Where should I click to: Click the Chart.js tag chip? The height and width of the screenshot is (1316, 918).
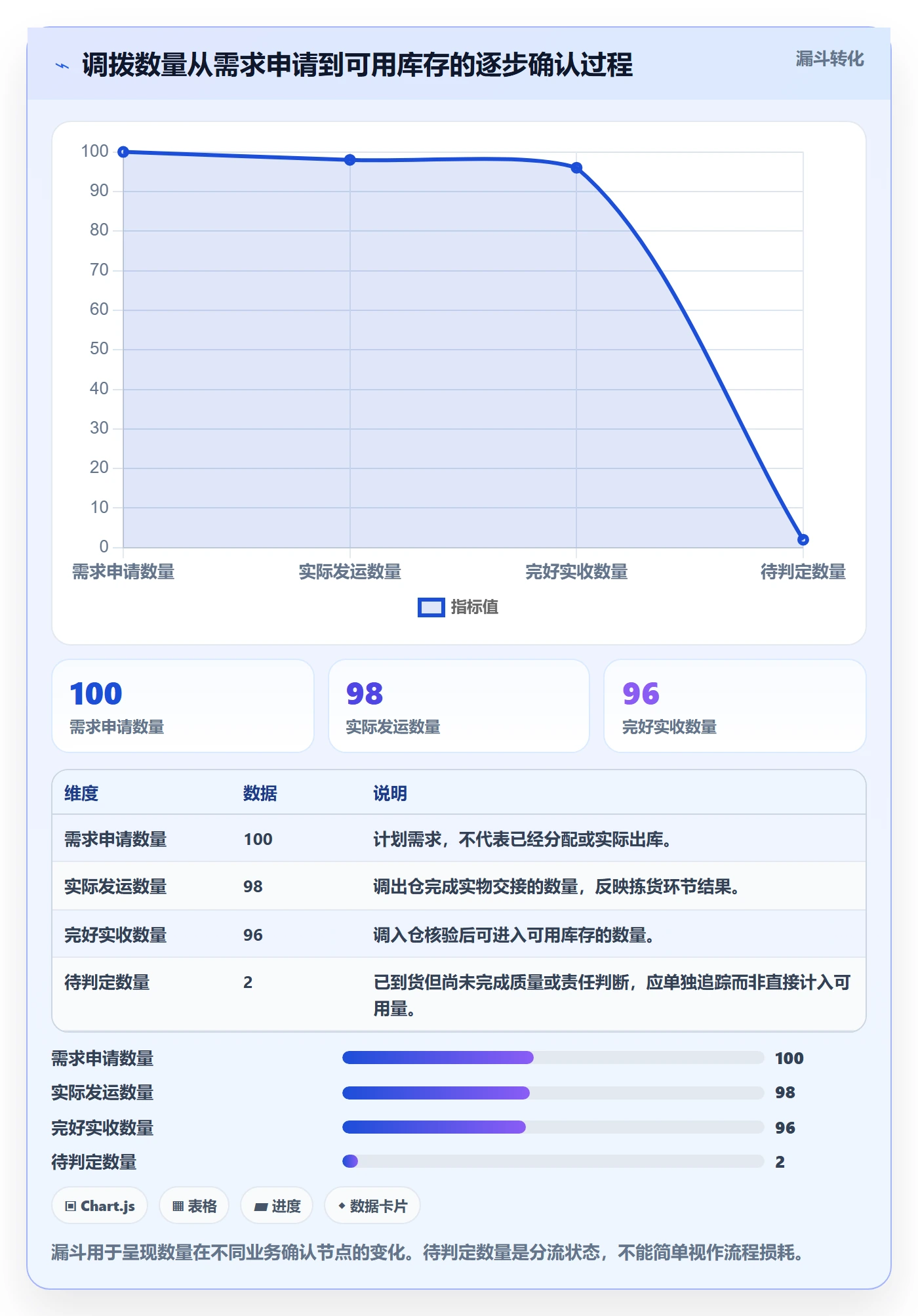click(x=100, y=1206)
